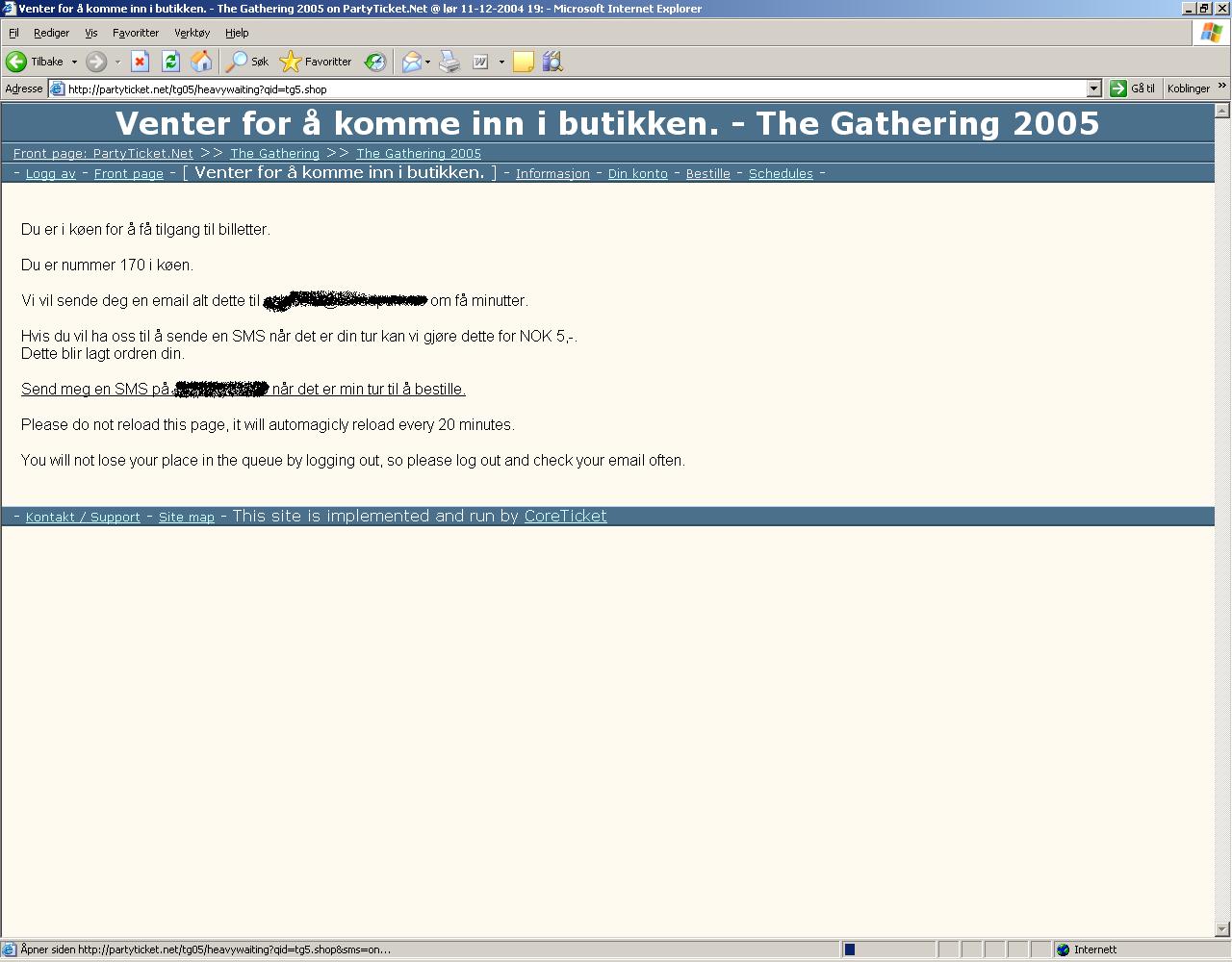Go to the Home page icon
This screenshot has height=962, width=1232.
click(201, 62)
